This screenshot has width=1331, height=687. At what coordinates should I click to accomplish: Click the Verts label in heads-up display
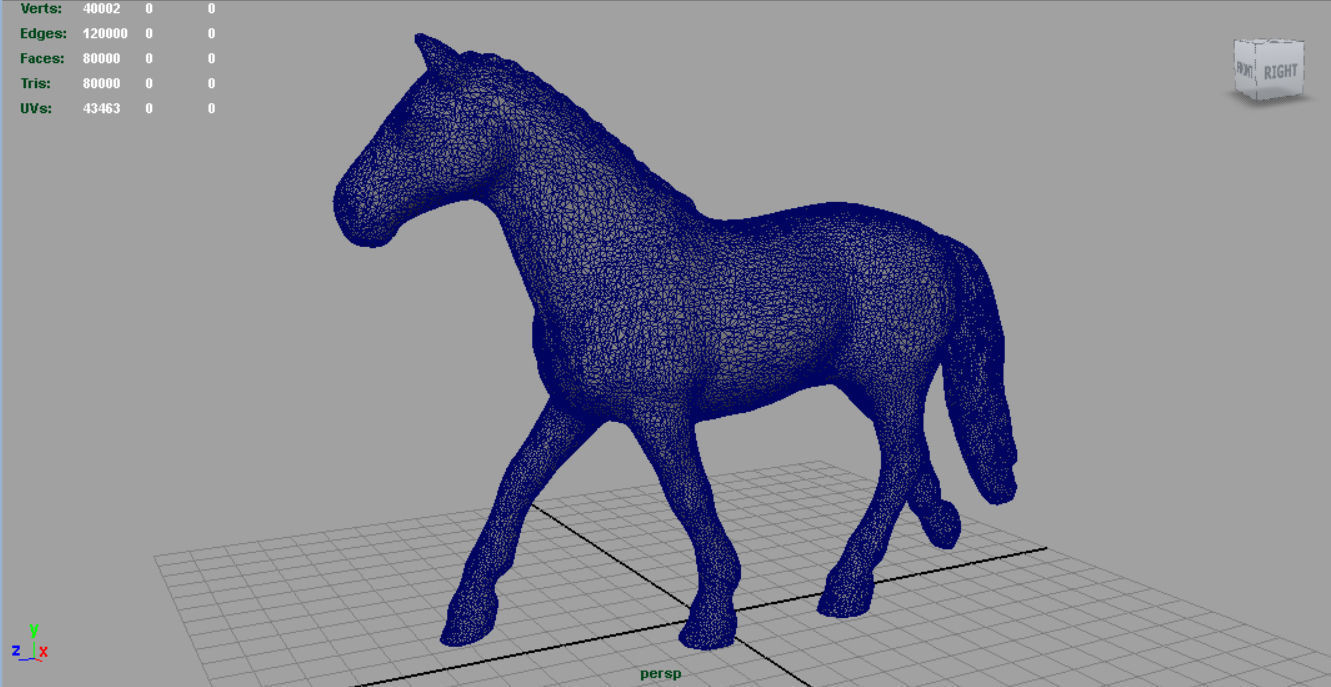tap(40, 8)
